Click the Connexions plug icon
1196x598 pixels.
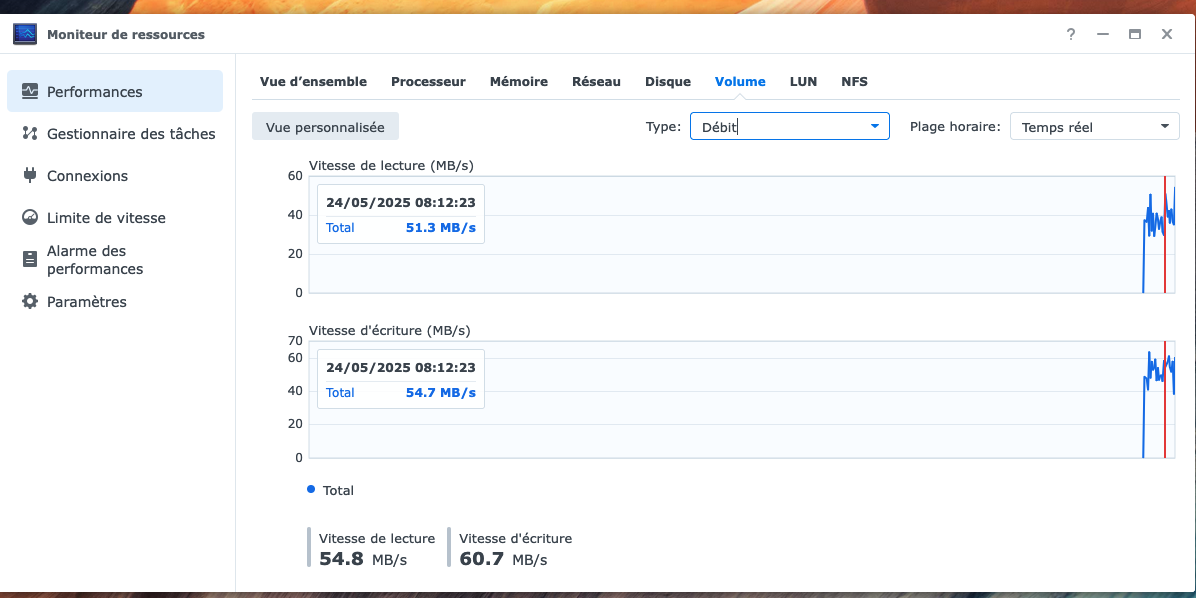30,175
